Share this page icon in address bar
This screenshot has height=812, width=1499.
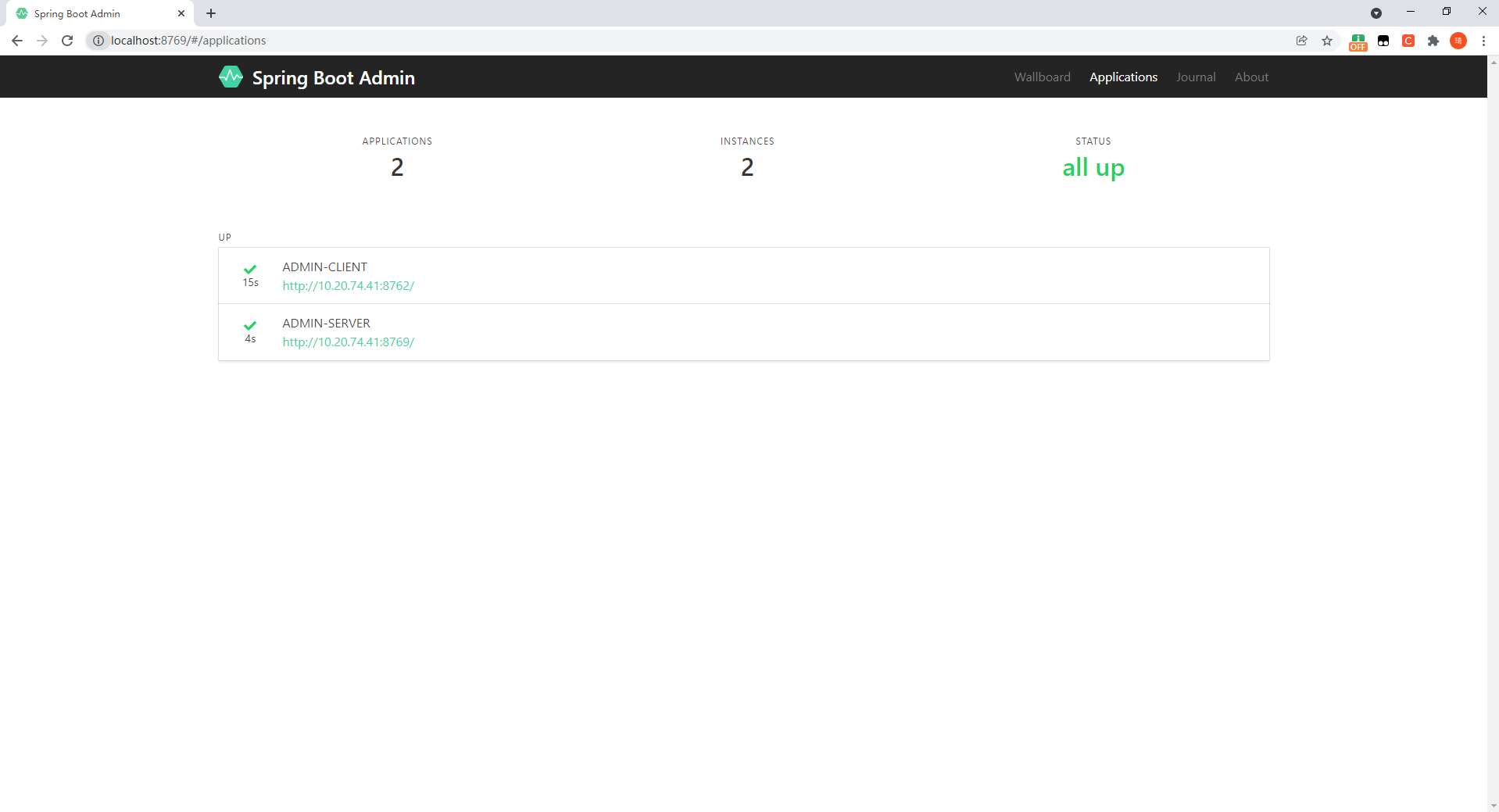pos(1301,41)
